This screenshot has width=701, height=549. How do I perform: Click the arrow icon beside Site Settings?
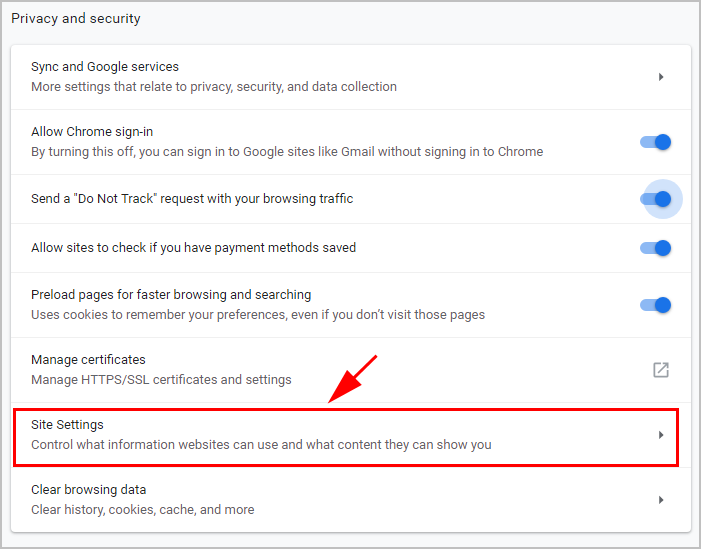pyautogui.click(x=661, y=435)
